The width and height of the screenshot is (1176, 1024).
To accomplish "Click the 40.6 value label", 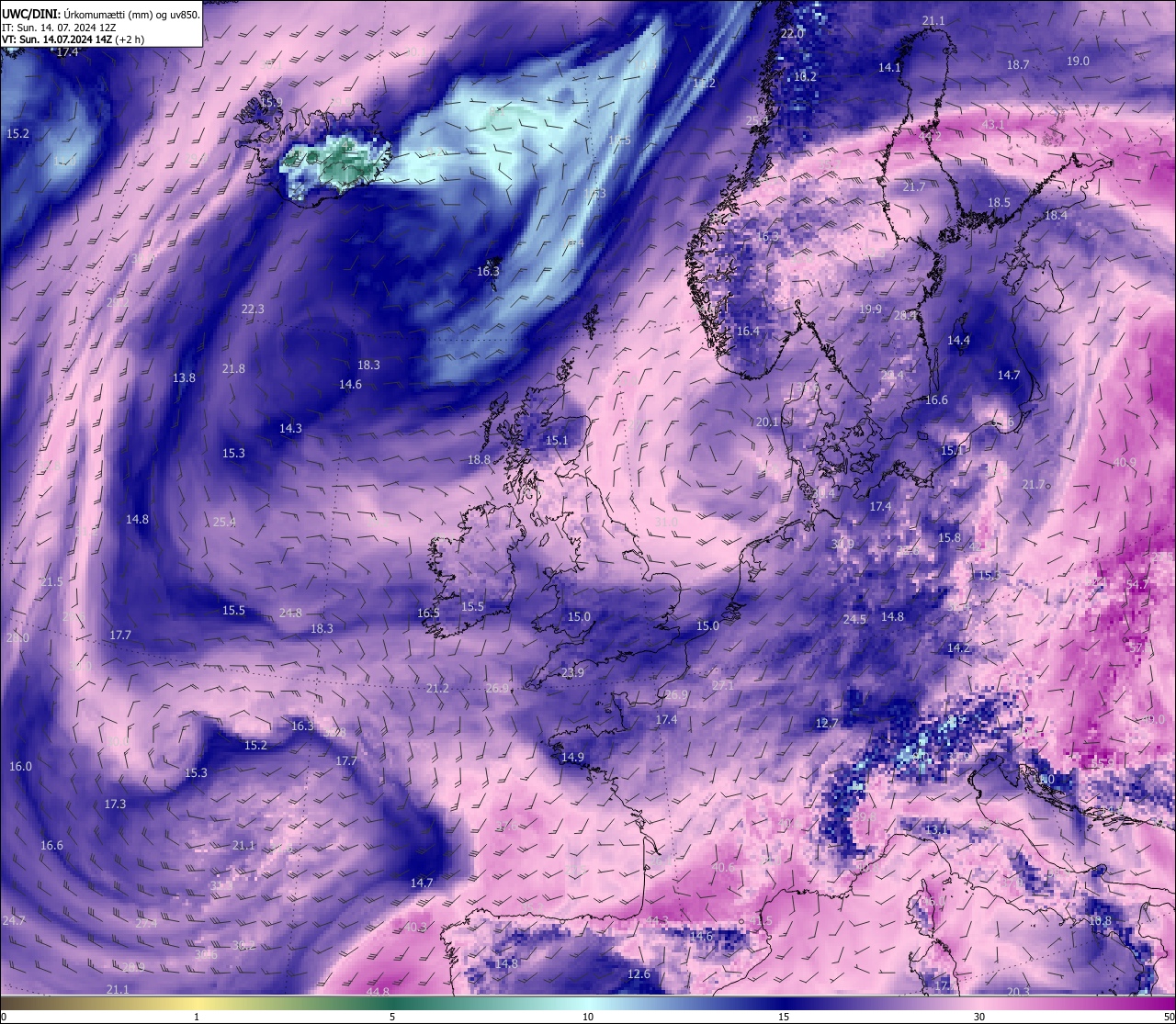I will point(723,868).
